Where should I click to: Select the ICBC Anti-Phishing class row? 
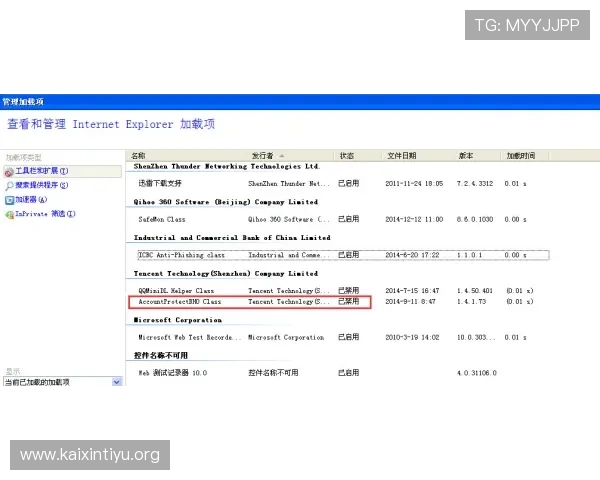343,255
